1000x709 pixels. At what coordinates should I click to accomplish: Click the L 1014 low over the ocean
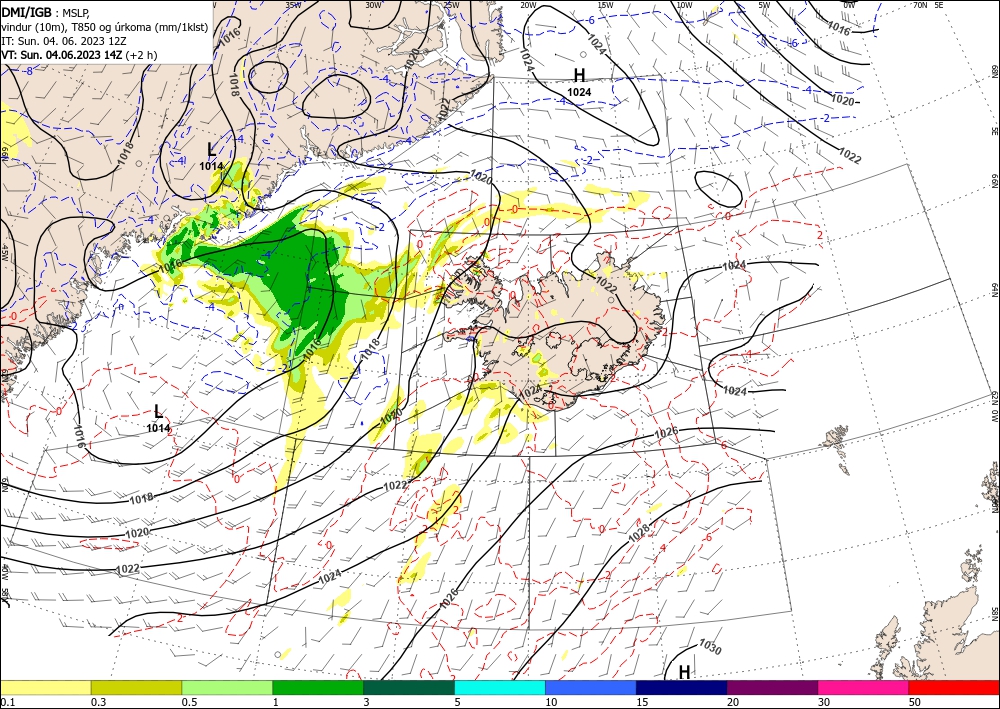(158, 418)
